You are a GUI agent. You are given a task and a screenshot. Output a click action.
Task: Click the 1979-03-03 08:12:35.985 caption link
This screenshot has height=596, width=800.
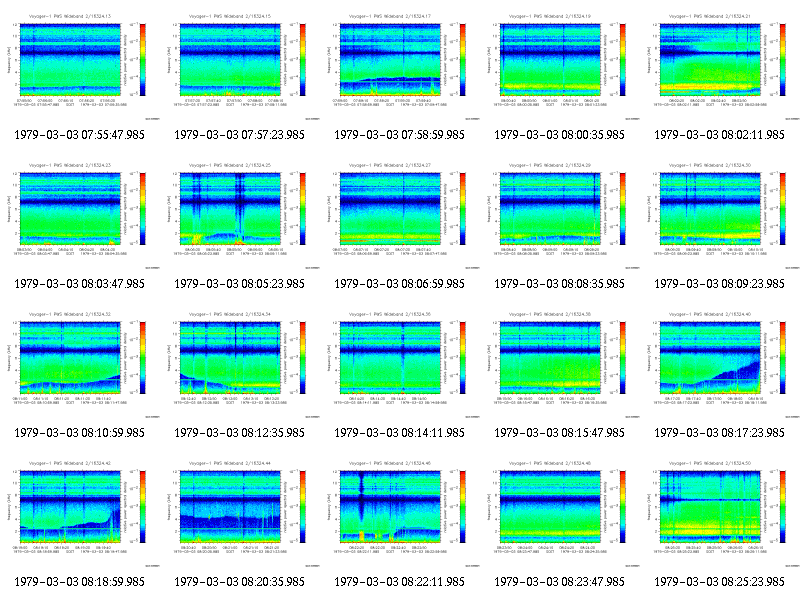239,433
